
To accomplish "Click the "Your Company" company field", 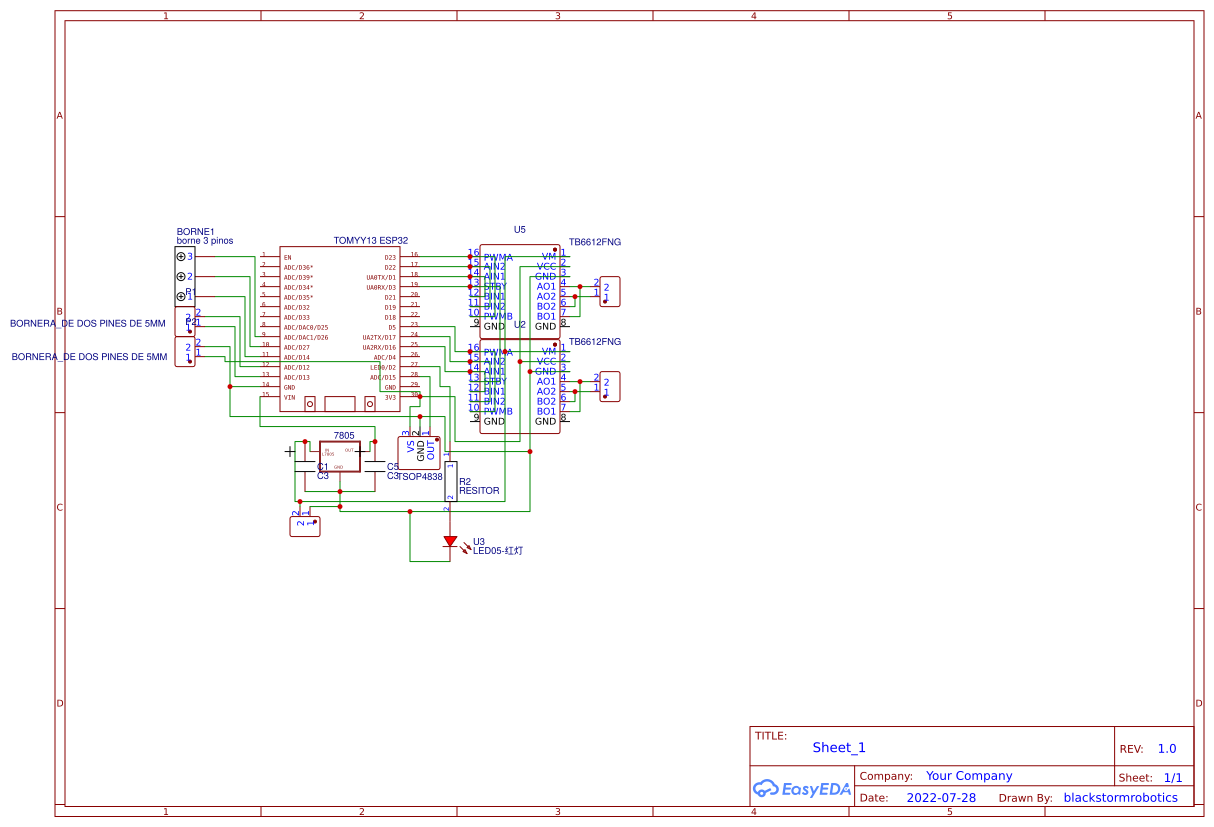I will tap(968, 776).
